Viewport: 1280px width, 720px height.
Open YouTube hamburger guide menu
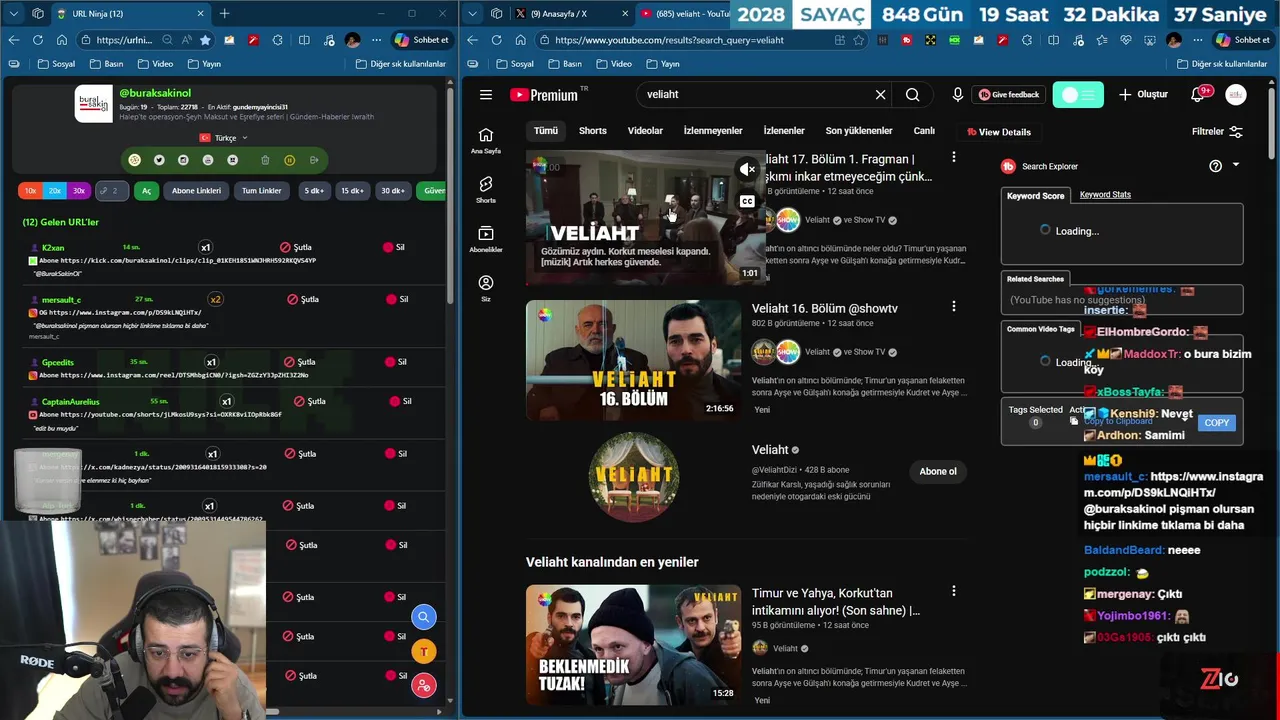point(485,95)
